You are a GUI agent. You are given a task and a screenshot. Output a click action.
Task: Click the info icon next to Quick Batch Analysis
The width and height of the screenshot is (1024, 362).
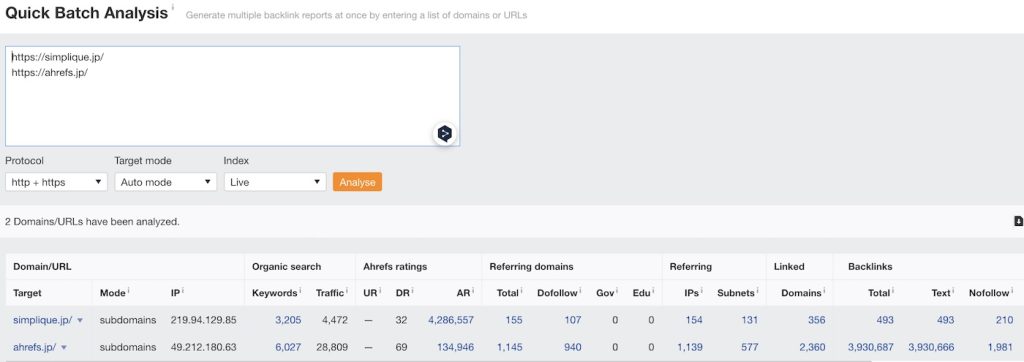pyautogui.click(x=173, y=8)
